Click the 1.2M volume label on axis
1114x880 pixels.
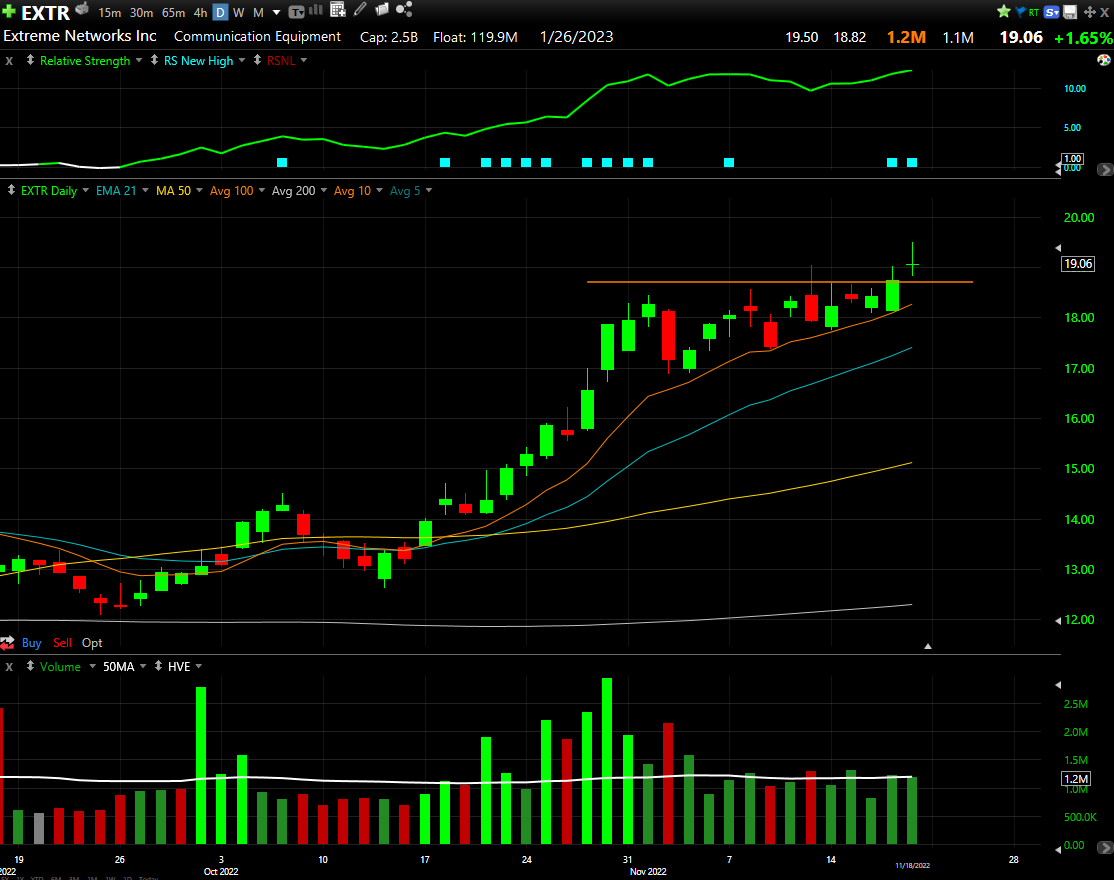1076,779
